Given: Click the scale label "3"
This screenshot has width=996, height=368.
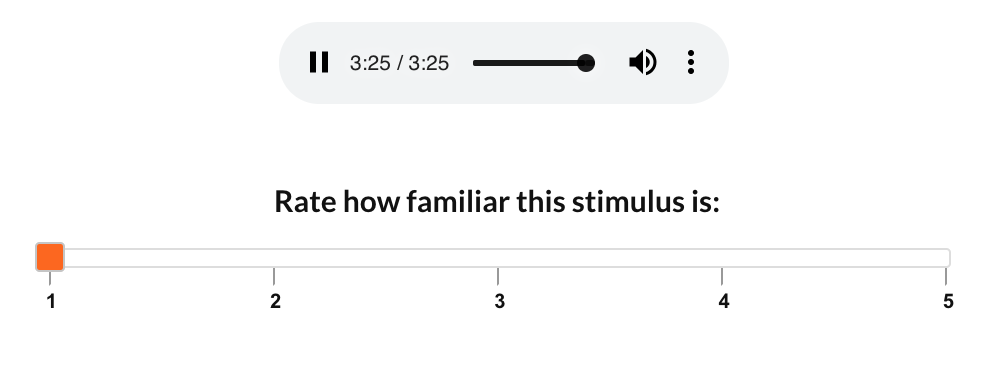Looking at the screenshot, I should pyautogui.click(x=499, y=301).
